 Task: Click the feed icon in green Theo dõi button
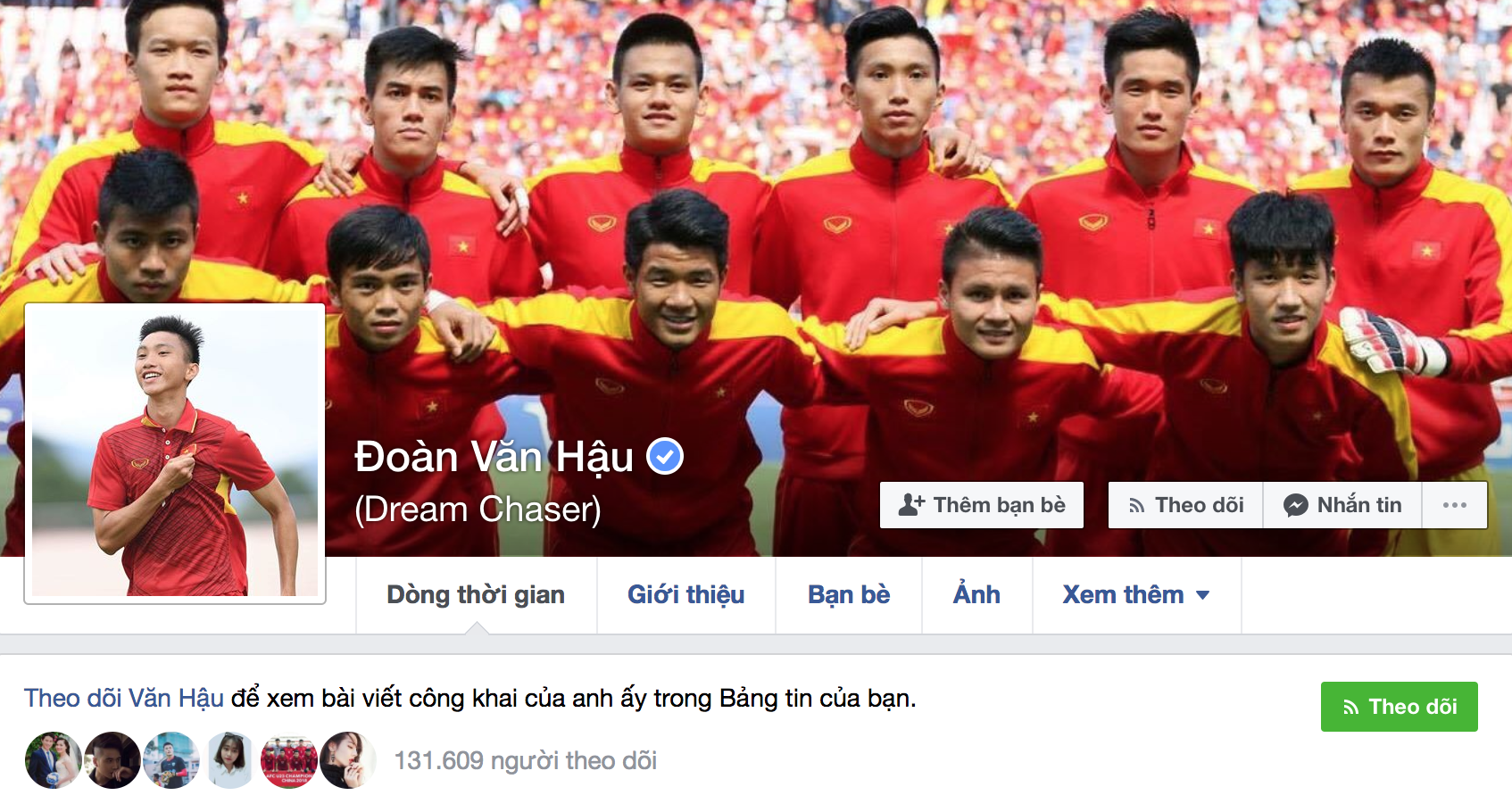1351,708
